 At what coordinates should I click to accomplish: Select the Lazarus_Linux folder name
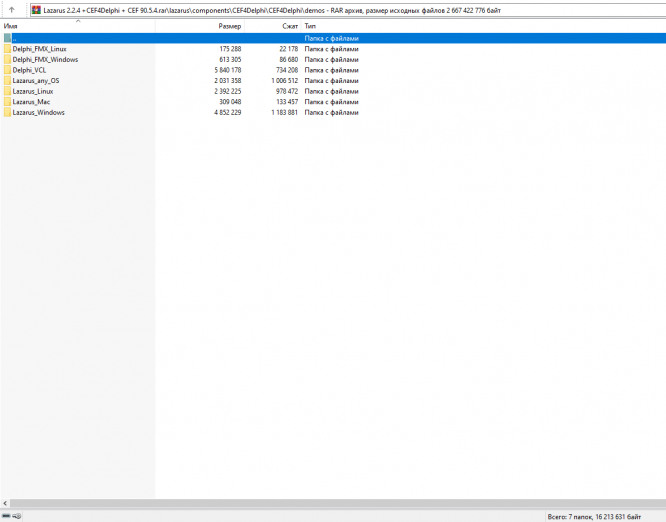(x=33, y=91)
